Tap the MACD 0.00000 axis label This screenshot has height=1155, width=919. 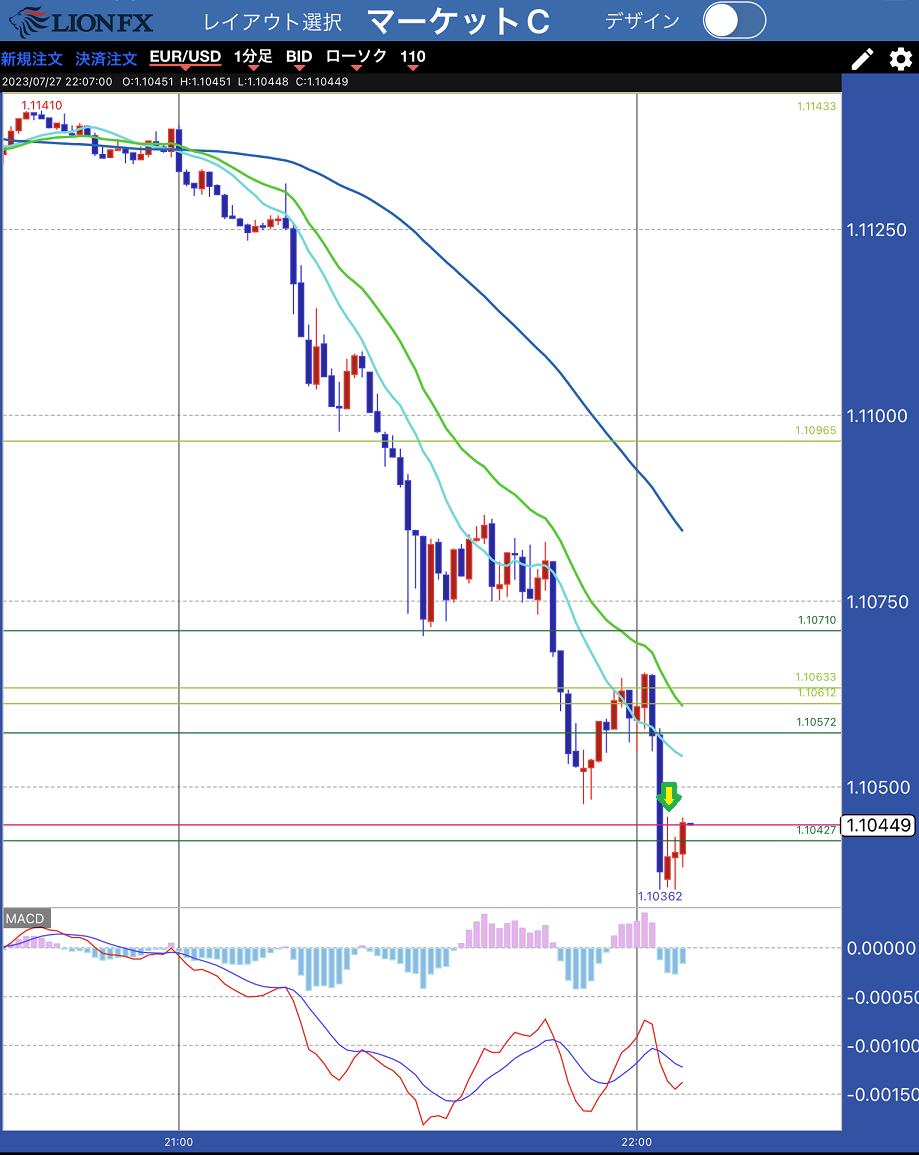click(x=881, y=948)
